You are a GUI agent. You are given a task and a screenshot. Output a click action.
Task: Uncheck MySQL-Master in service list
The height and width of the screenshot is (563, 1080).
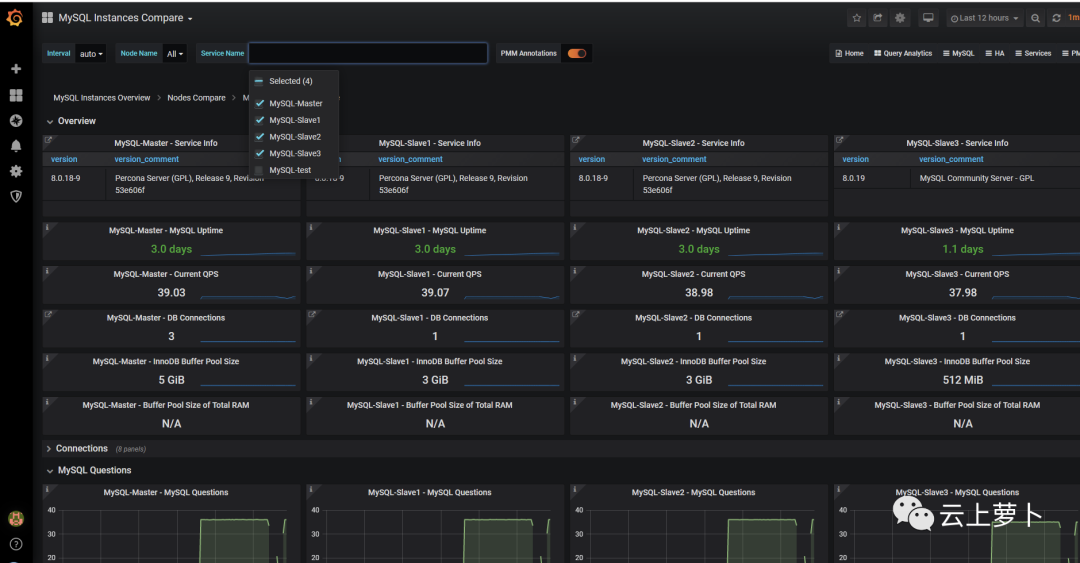click(x=260, y=103)
